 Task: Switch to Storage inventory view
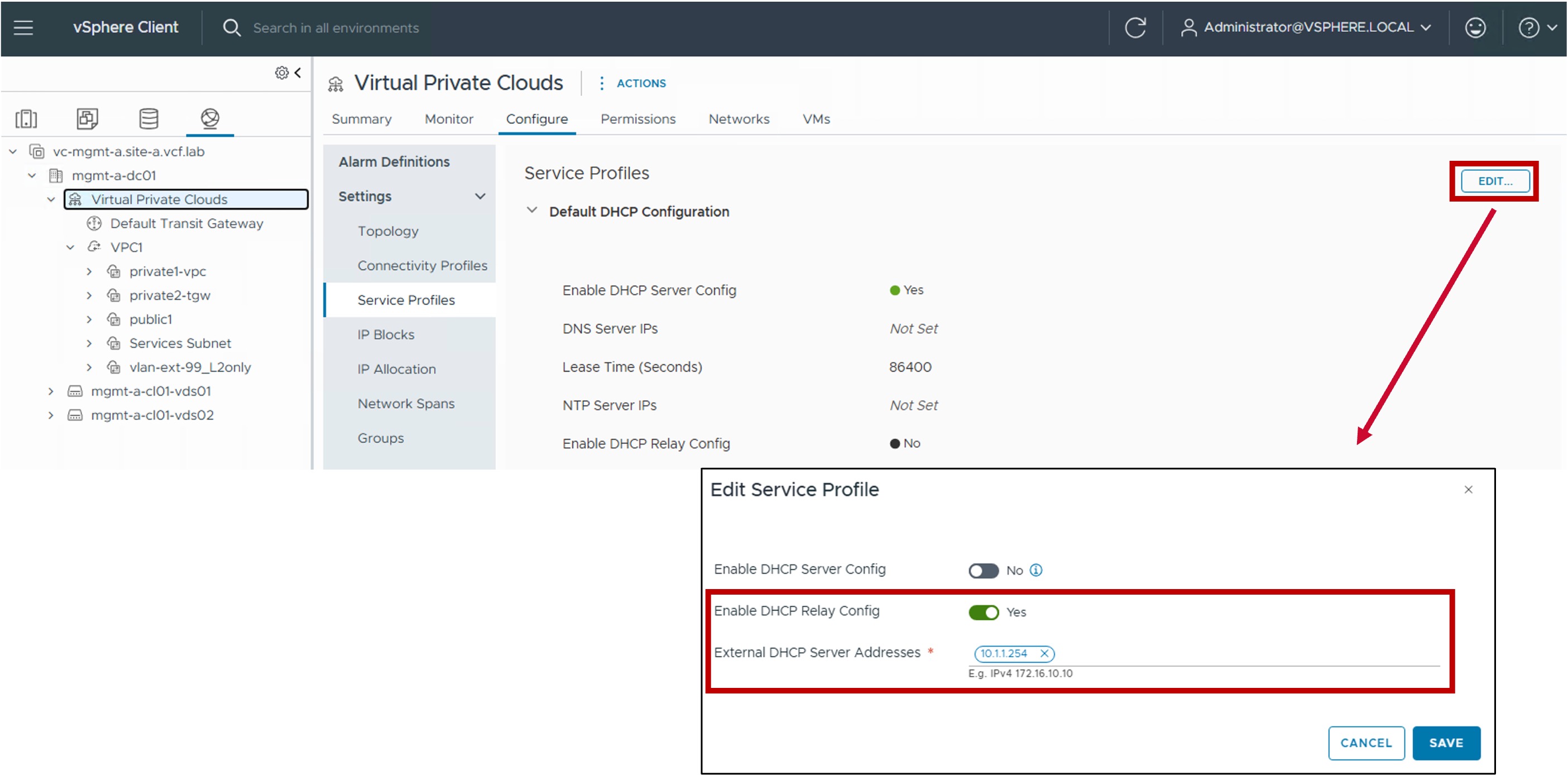pyautogui.click(x=148, y=119)
